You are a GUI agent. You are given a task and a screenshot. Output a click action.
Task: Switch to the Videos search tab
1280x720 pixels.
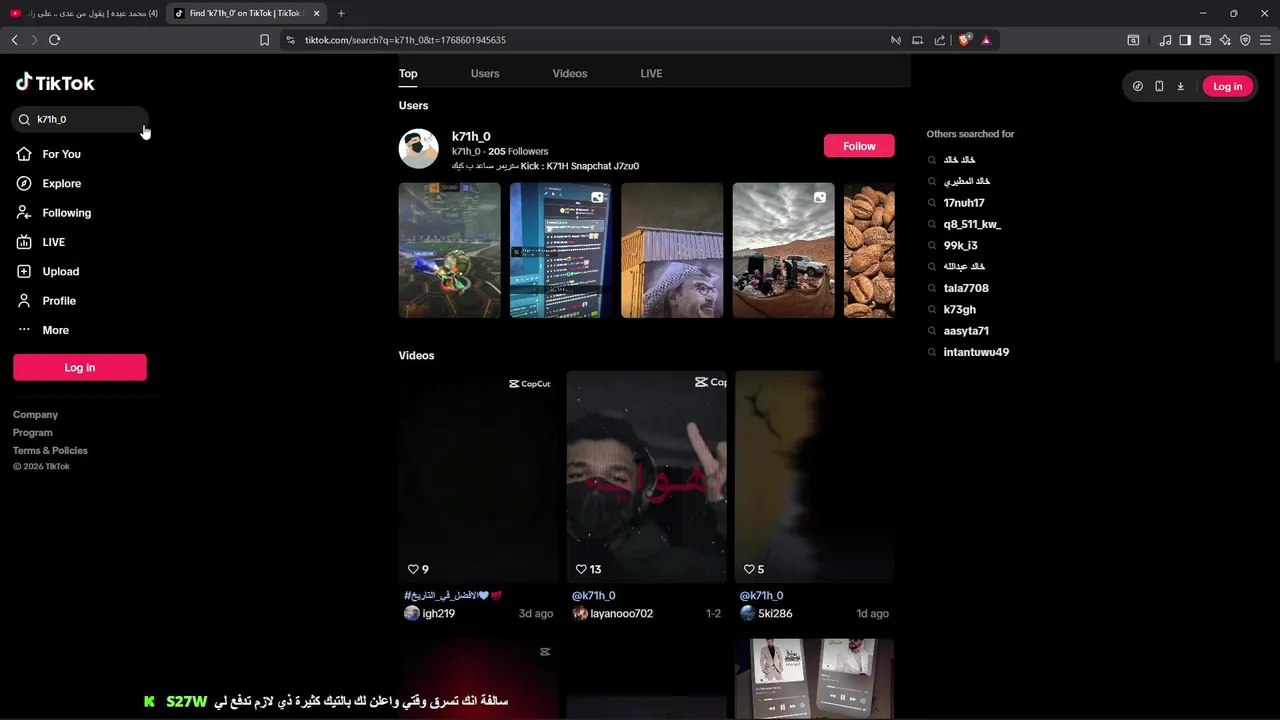(570, 73)
